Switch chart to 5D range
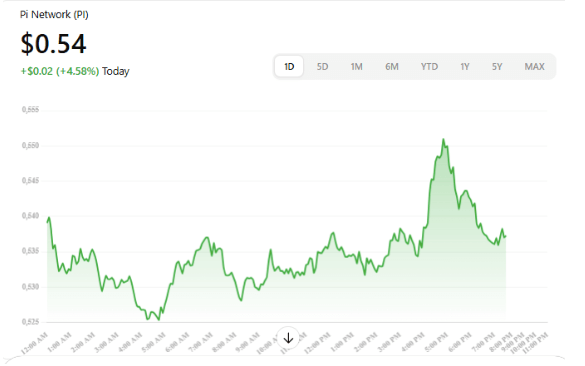The image size is (585, 366). click(322, 67)
